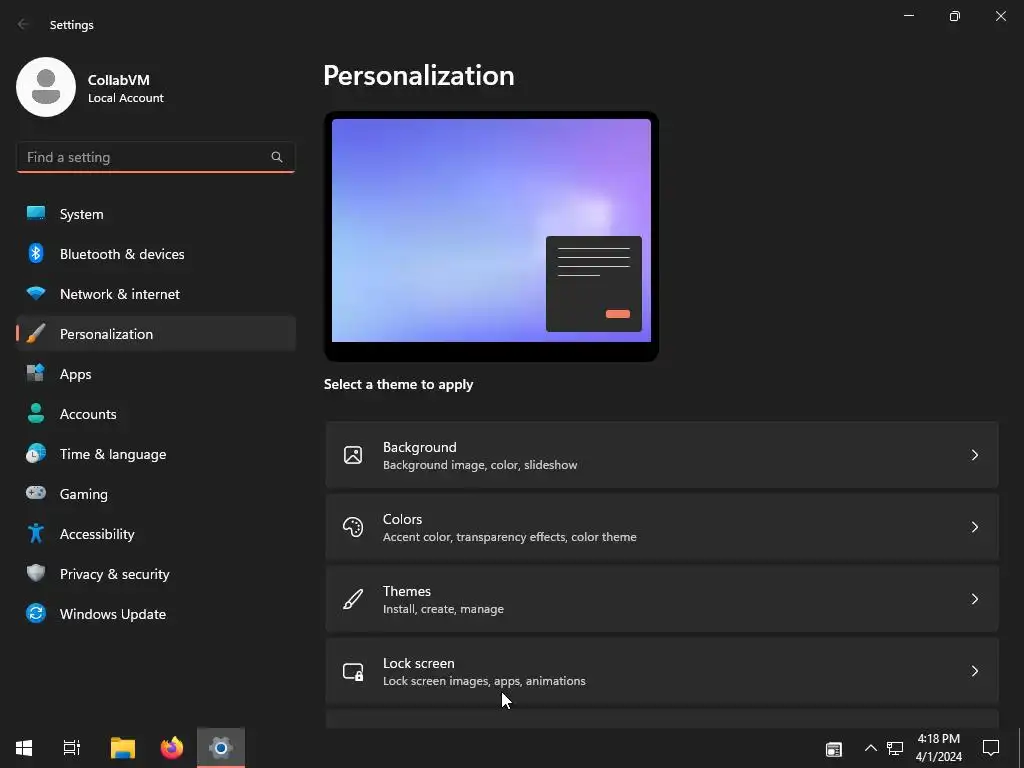Click the System monitor icon in sidebar
Viewport: 1024px width, 768px height.
click(x=36, y=214)
